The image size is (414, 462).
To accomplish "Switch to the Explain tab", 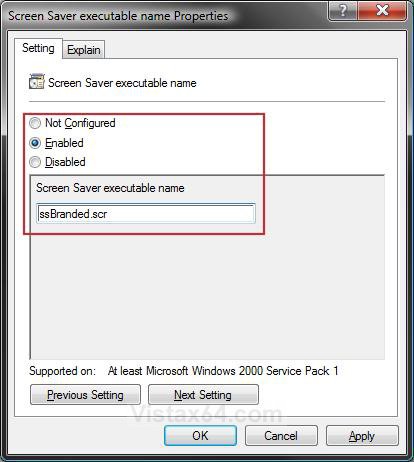I will coord(84,50).
